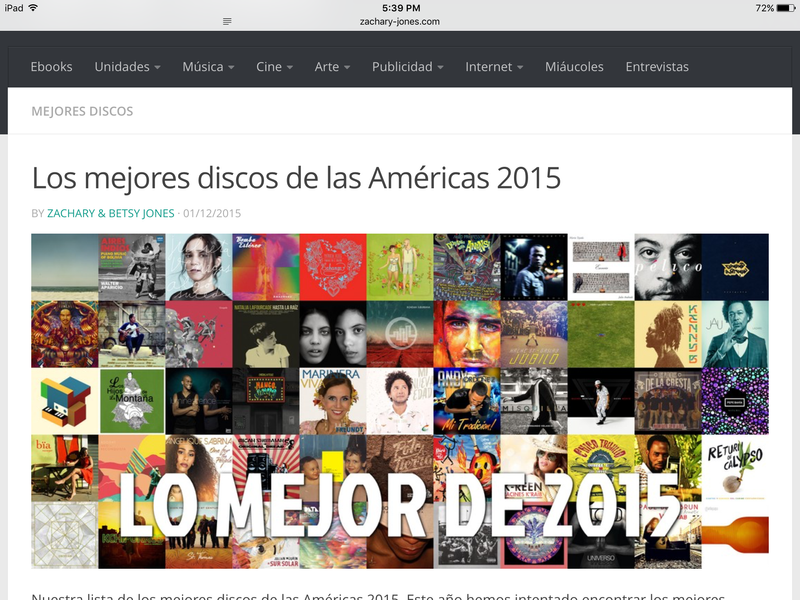
Task: Click the MEJORES DISCOS category link
Action: click(x=82, y=111)
